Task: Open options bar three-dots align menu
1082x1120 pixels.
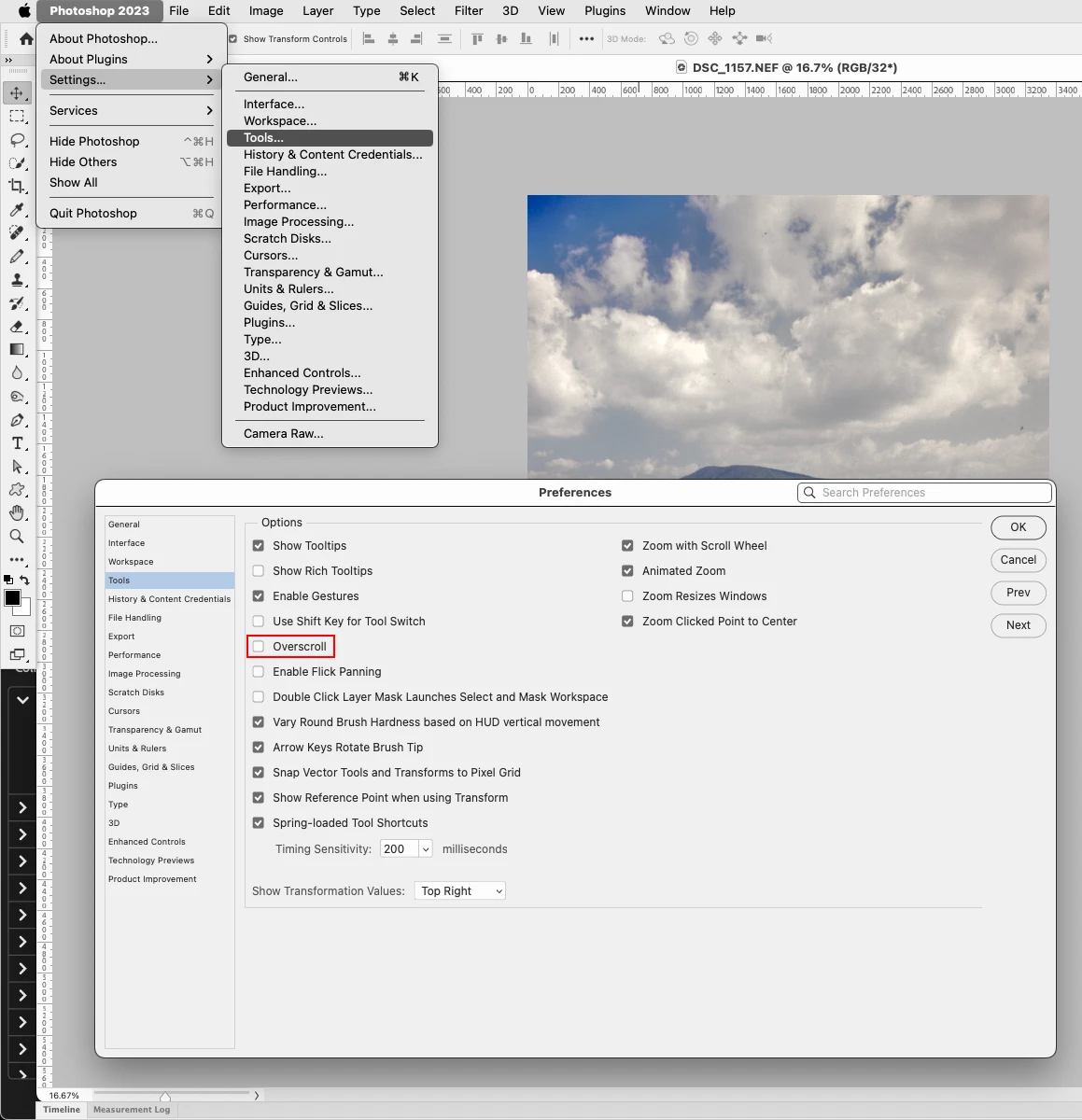Action: 586,38
